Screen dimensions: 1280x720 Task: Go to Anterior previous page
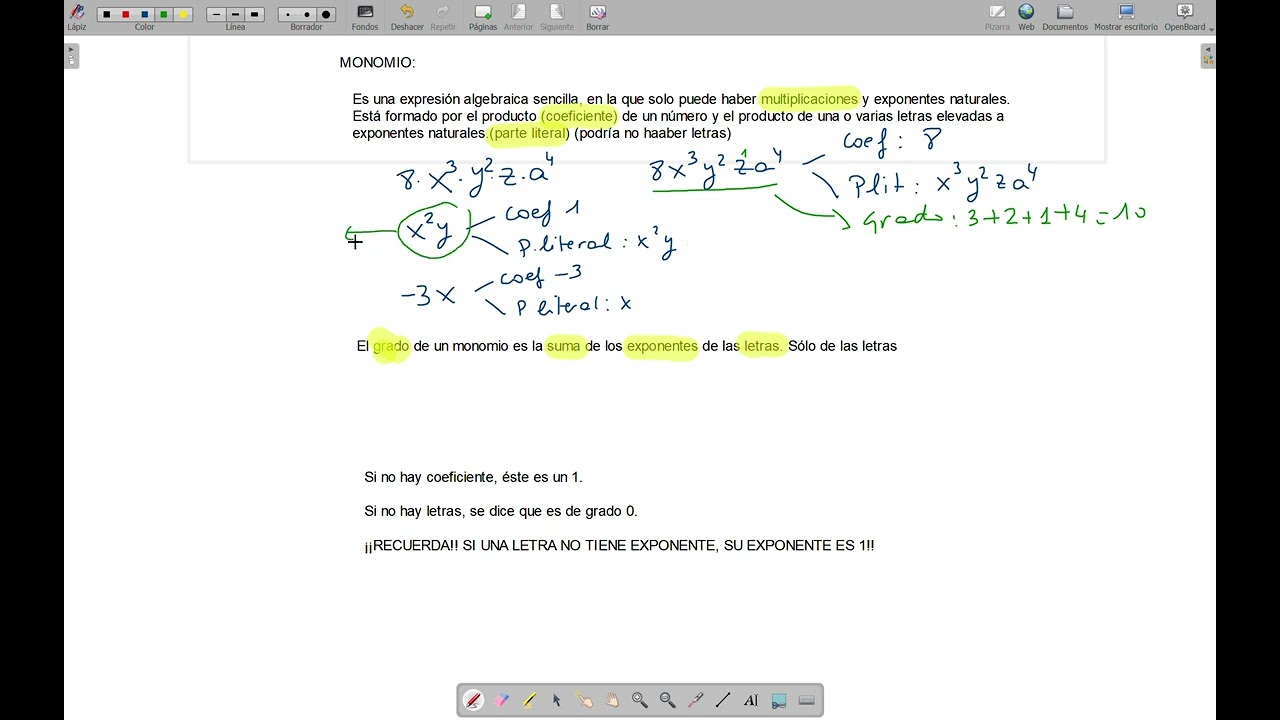(518, 16)
